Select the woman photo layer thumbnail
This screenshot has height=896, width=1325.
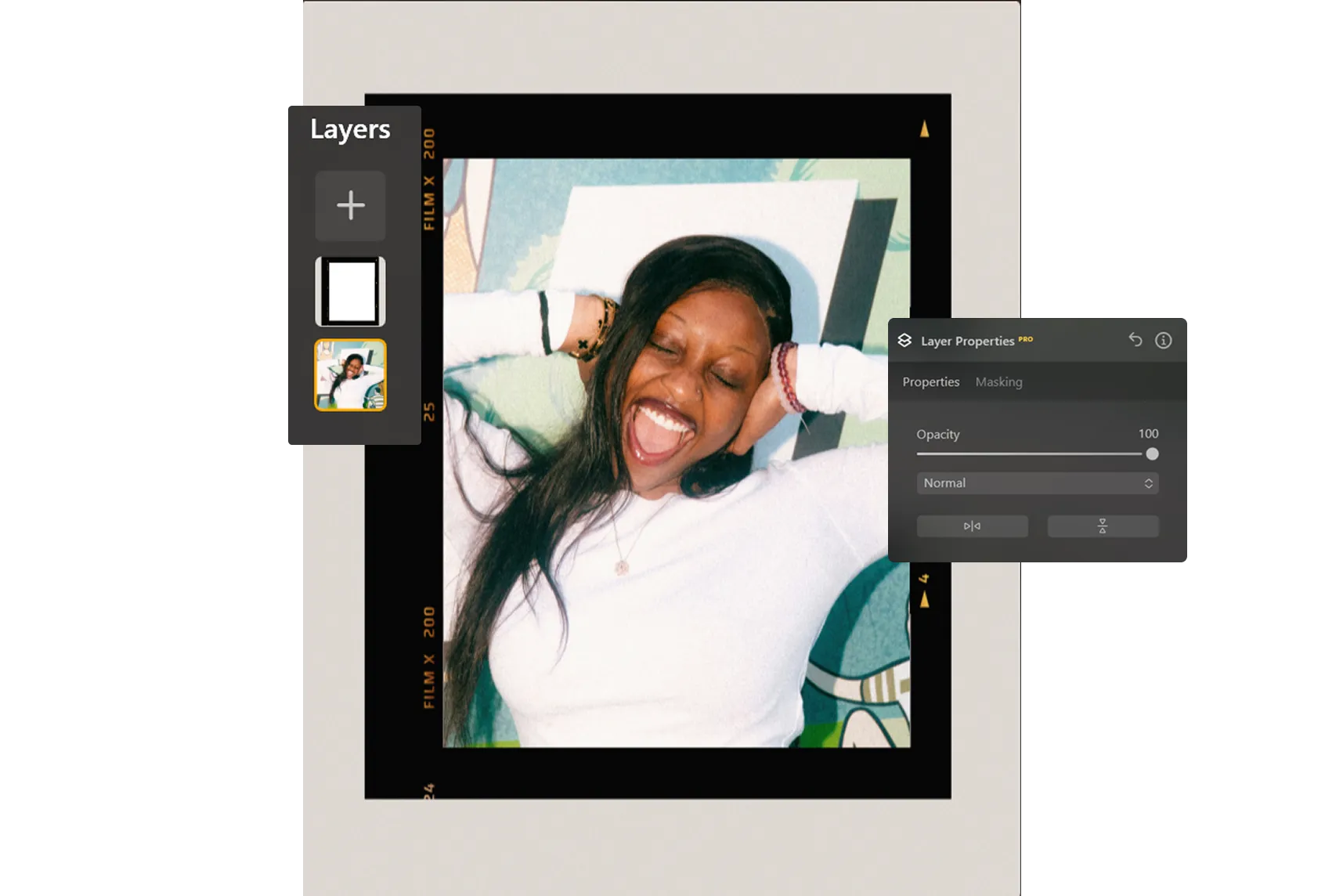[350, 375]
